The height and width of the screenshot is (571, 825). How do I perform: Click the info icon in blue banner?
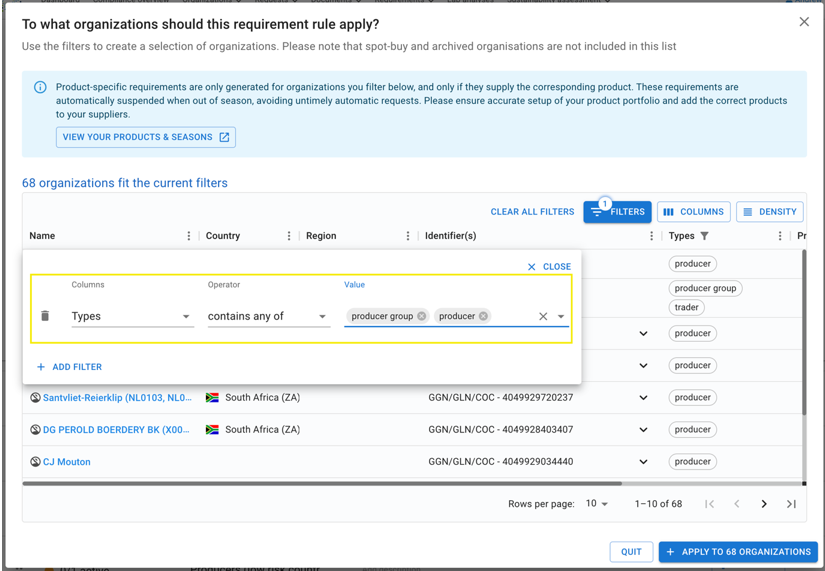(41, 87)
